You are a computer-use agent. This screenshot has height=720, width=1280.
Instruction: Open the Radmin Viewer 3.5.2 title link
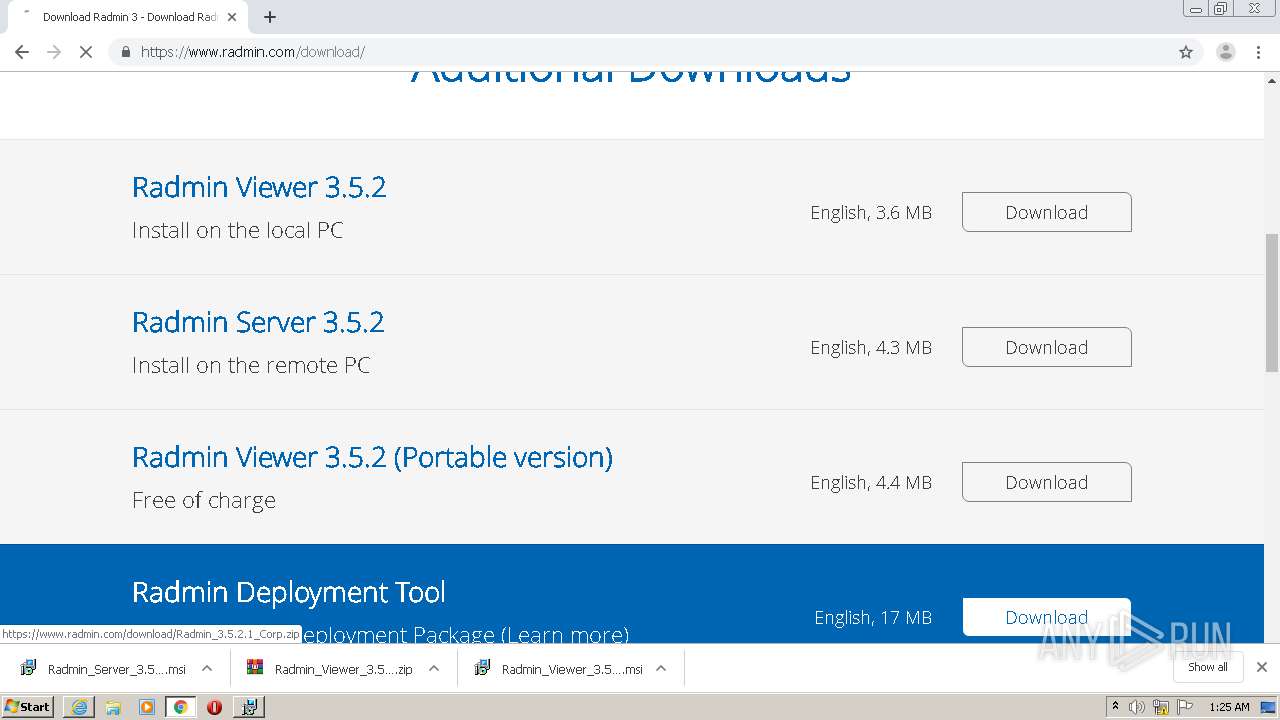click(x=259, y=187)
